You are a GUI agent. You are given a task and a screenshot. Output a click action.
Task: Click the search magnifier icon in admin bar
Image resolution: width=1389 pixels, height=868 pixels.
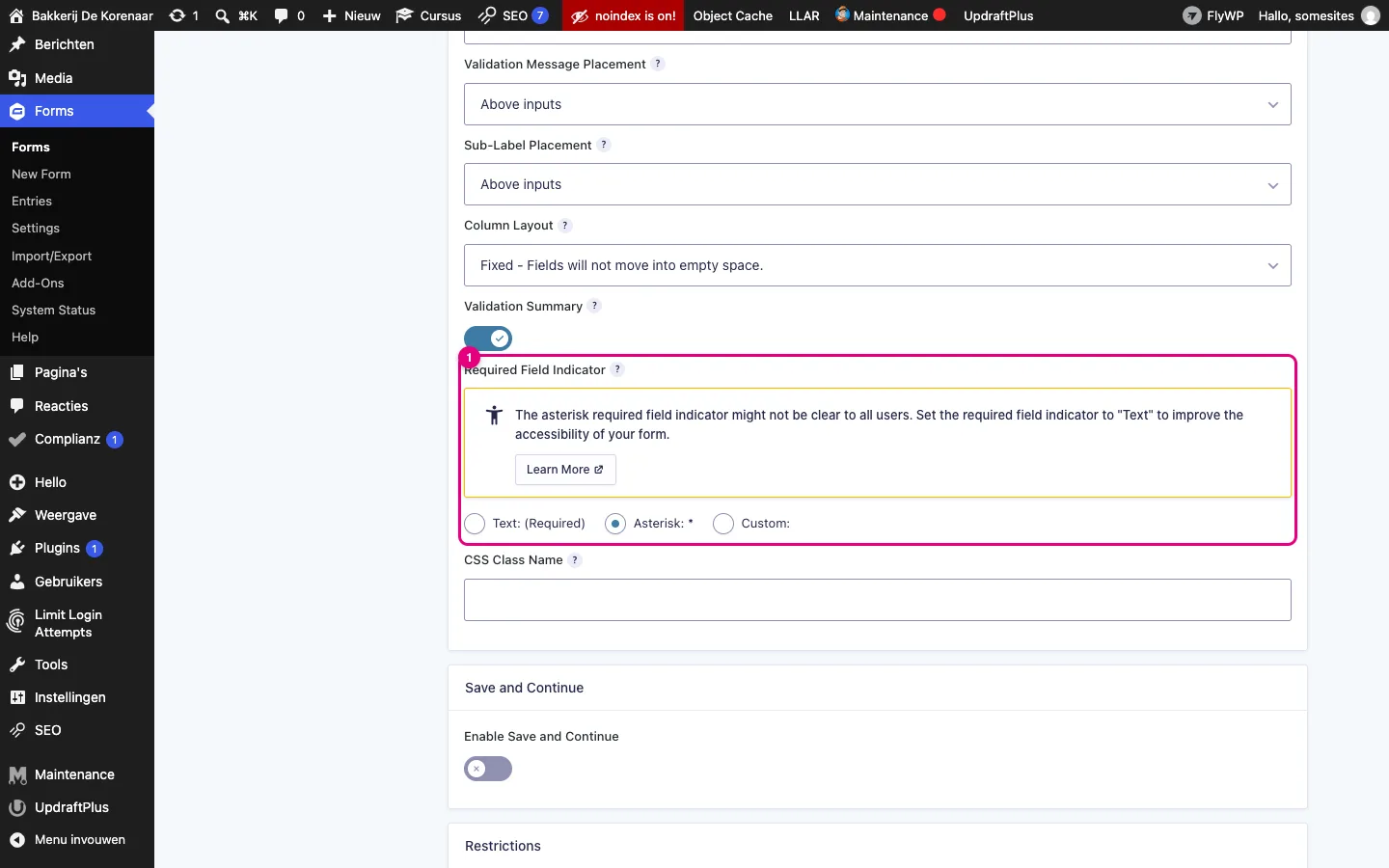pyautogui.click(x=223, y=15)
